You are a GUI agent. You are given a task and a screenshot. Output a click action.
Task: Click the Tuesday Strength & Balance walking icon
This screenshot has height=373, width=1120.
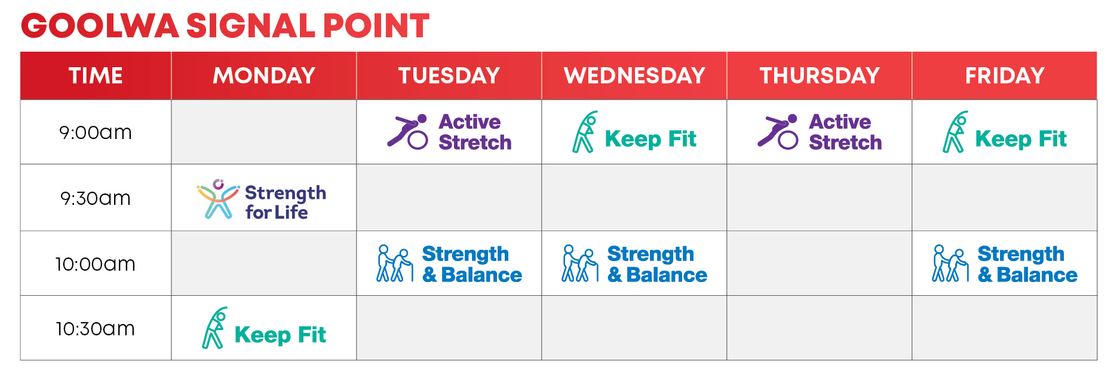pyautogui.click(x=395, y=263)
